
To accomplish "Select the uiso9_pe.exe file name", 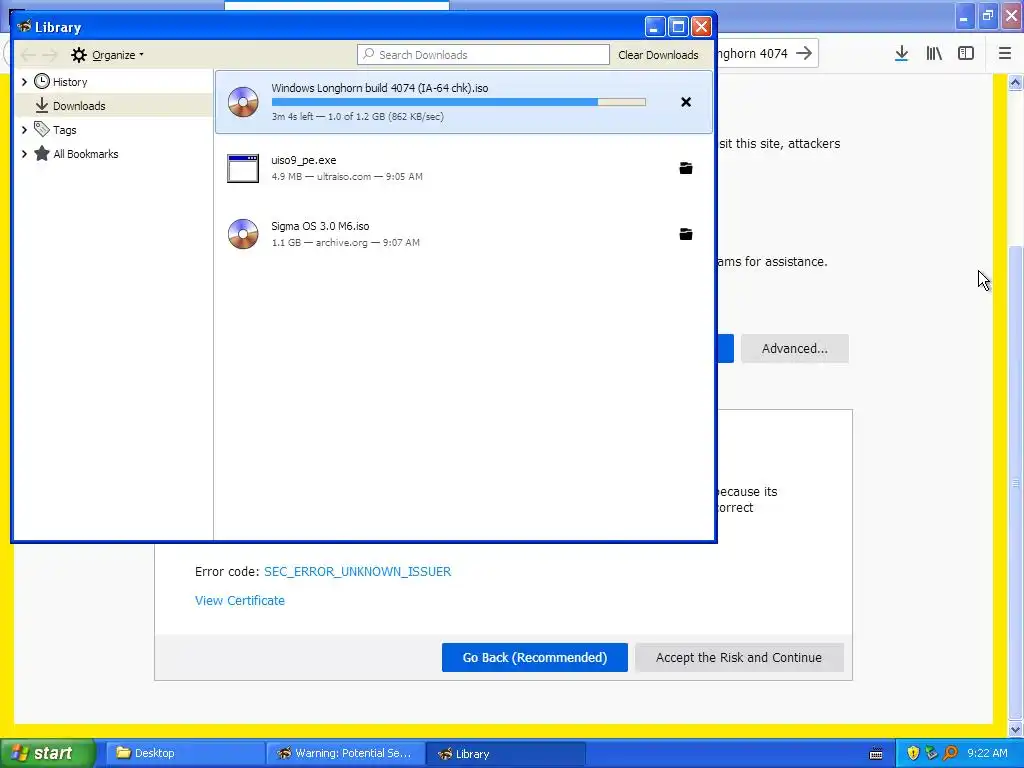I will pos(304,160).
